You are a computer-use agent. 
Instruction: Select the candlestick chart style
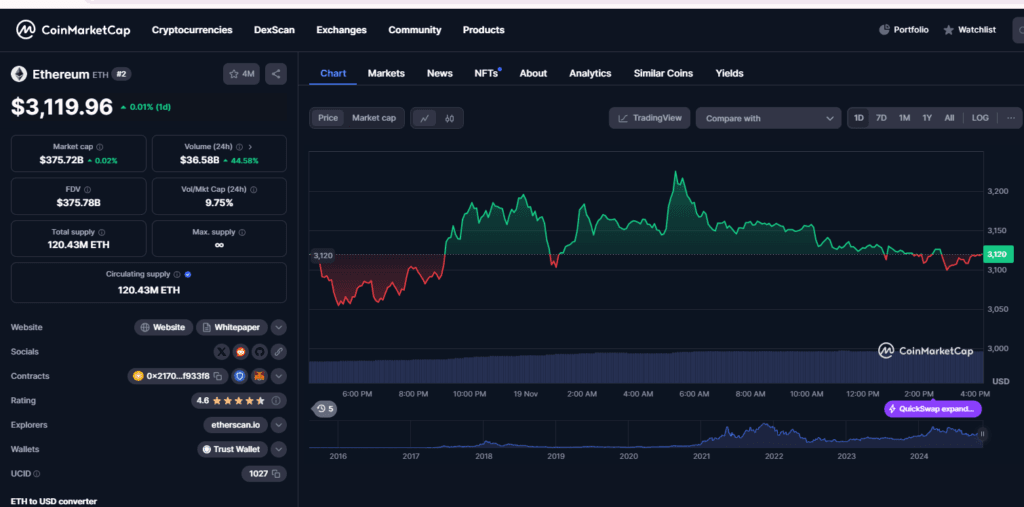[x=449, y=118]
